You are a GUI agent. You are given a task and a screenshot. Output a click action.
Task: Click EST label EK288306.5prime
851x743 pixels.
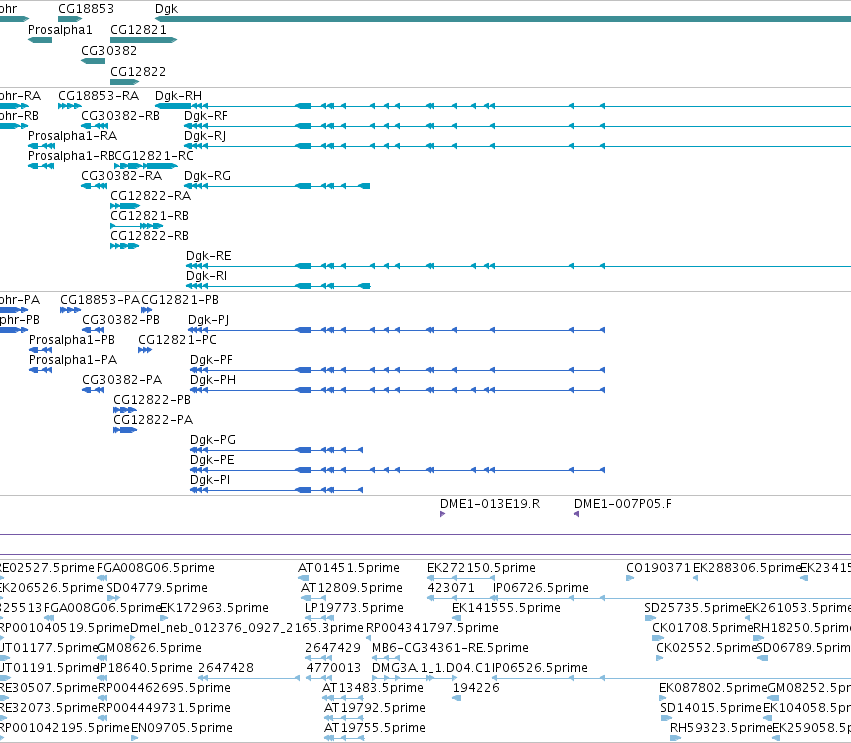coord(747,568)
